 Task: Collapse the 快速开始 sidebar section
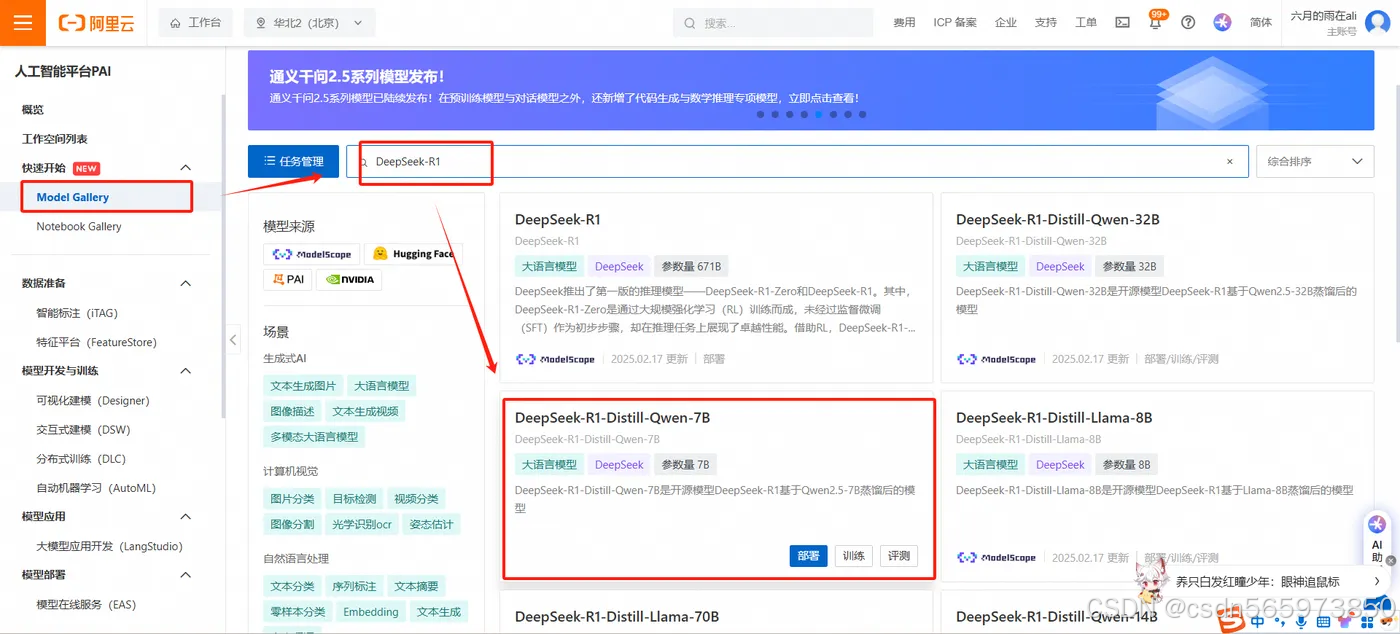pyautogui.click(x=185, y=167)
